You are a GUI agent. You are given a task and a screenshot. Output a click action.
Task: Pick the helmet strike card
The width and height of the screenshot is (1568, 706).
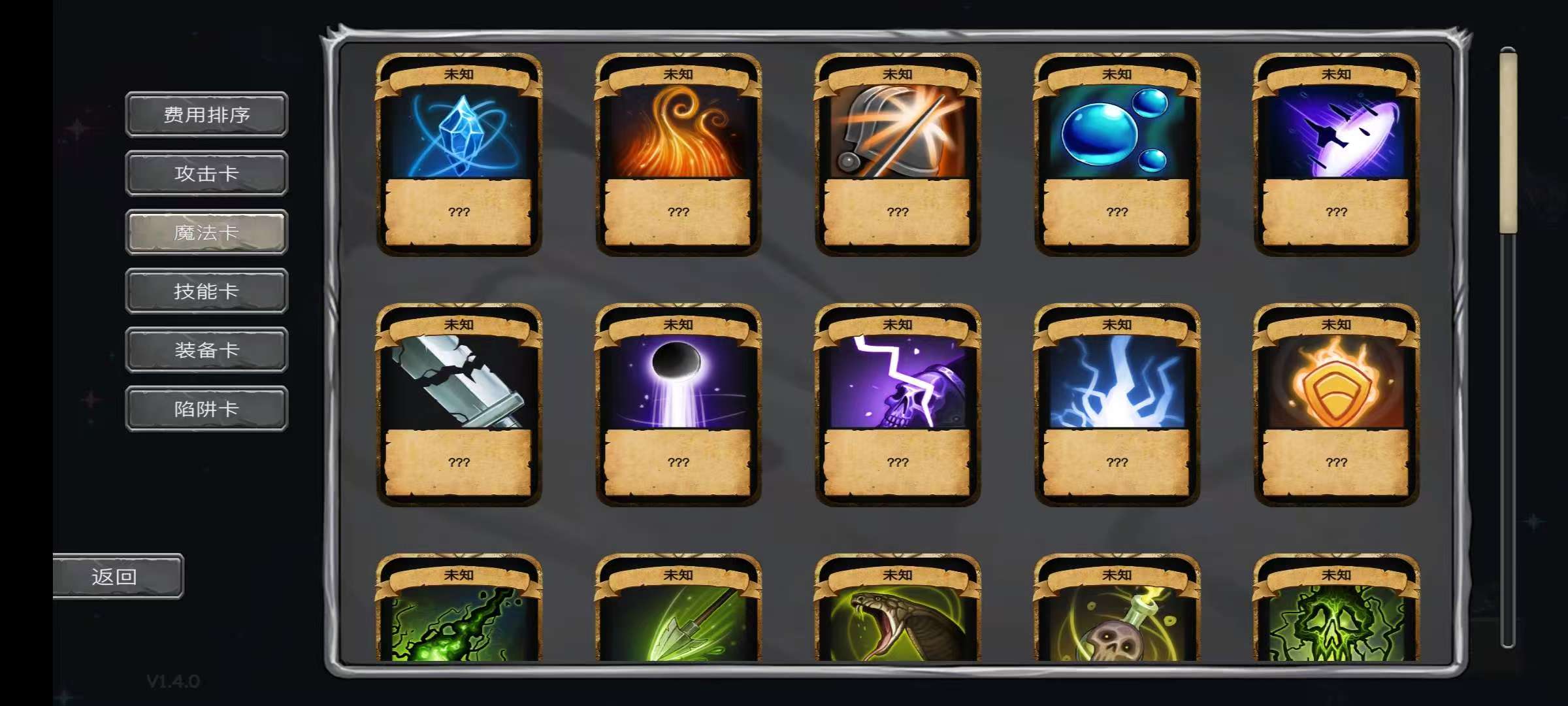click(898, 154)
